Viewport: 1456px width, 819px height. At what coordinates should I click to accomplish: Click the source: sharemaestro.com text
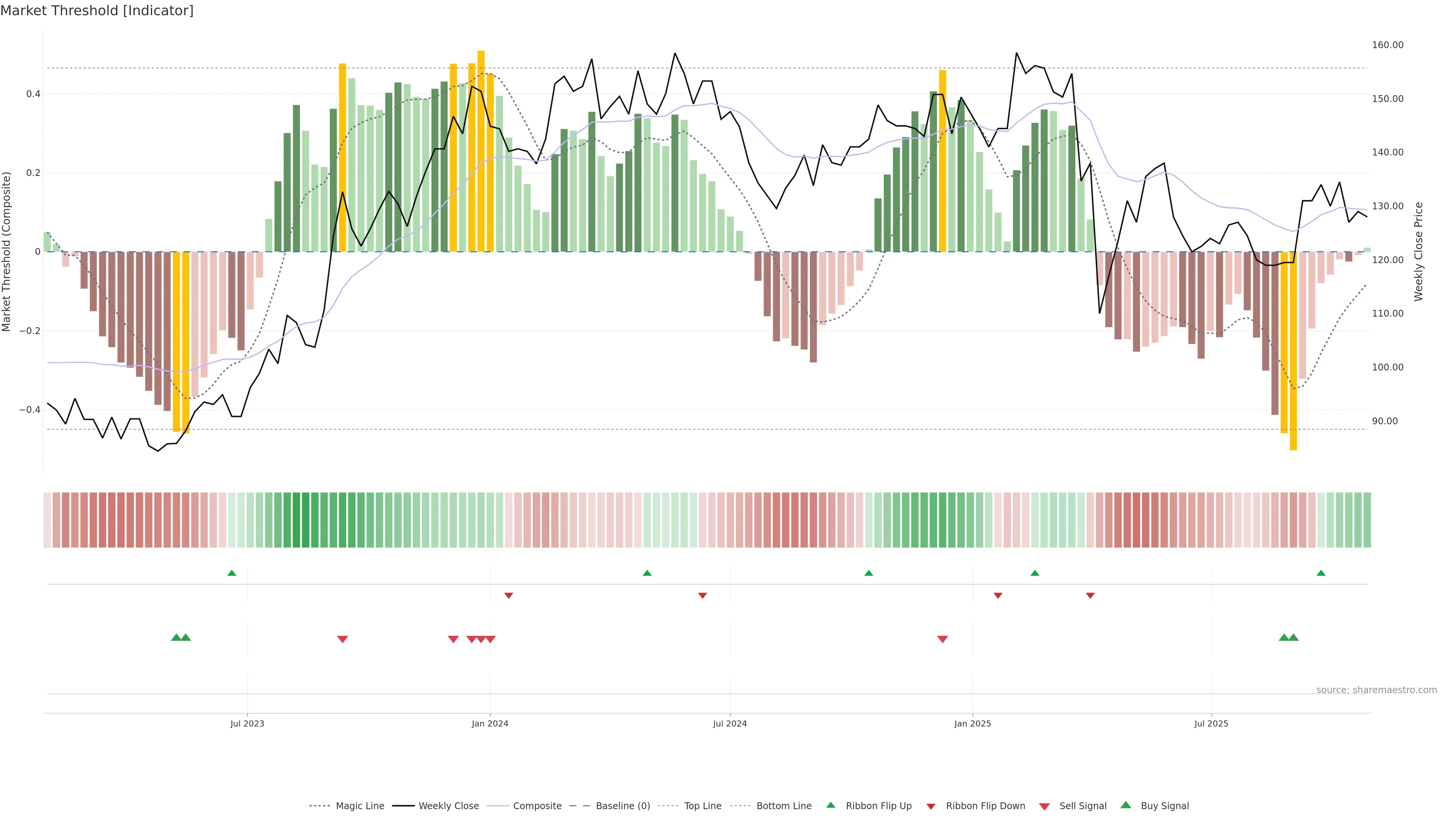click(x=1376, y=690)
